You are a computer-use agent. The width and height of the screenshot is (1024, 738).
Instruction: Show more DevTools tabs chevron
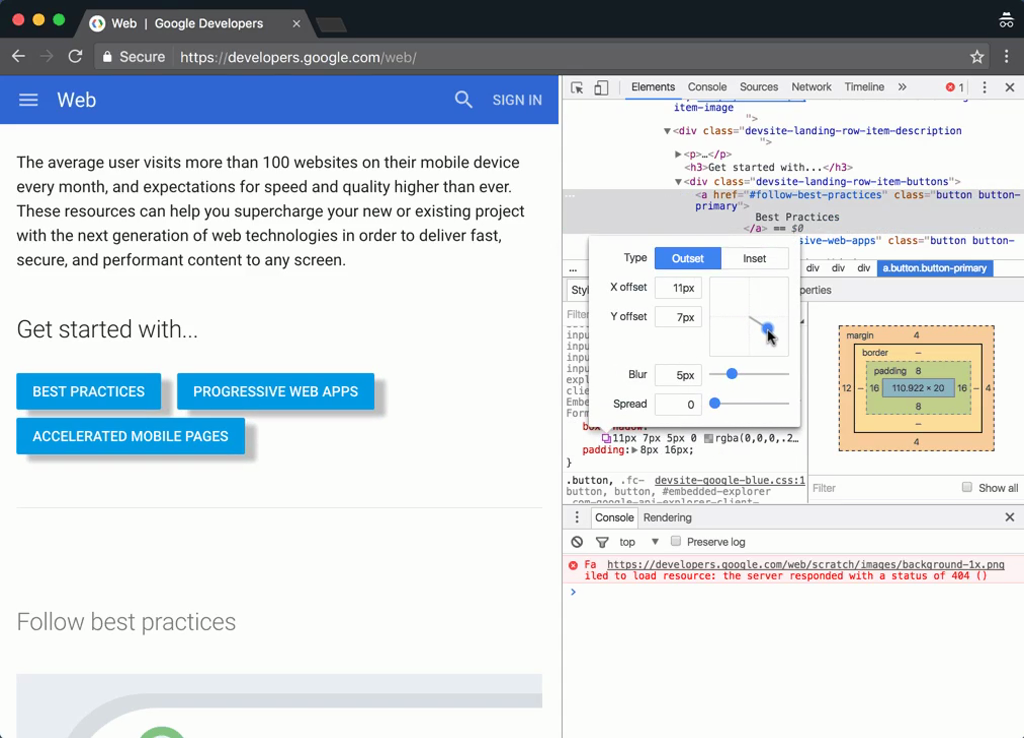(x=902, y=87)
